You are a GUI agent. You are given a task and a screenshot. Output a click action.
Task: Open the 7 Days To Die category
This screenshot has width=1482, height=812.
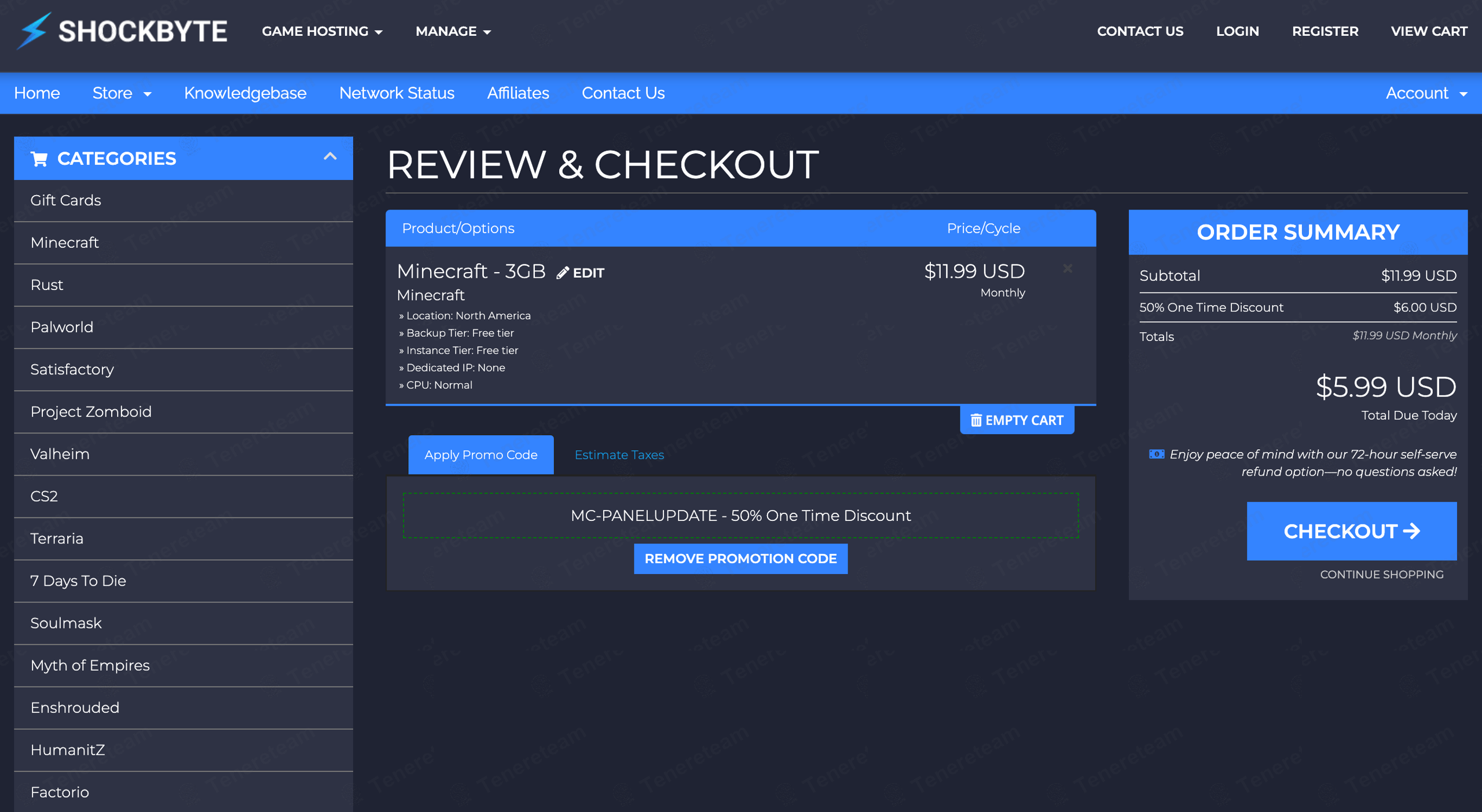pos(184,580)
